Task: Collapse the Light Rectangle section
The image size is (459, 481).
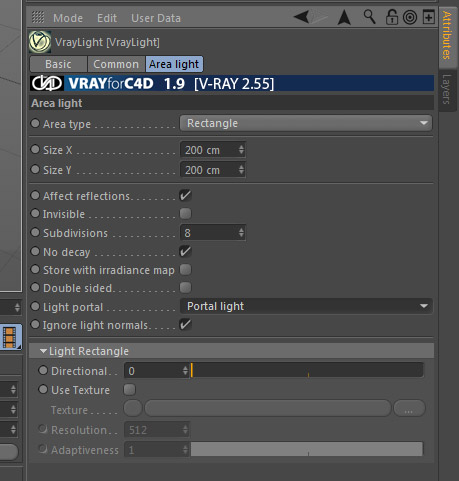Action: 43,351
